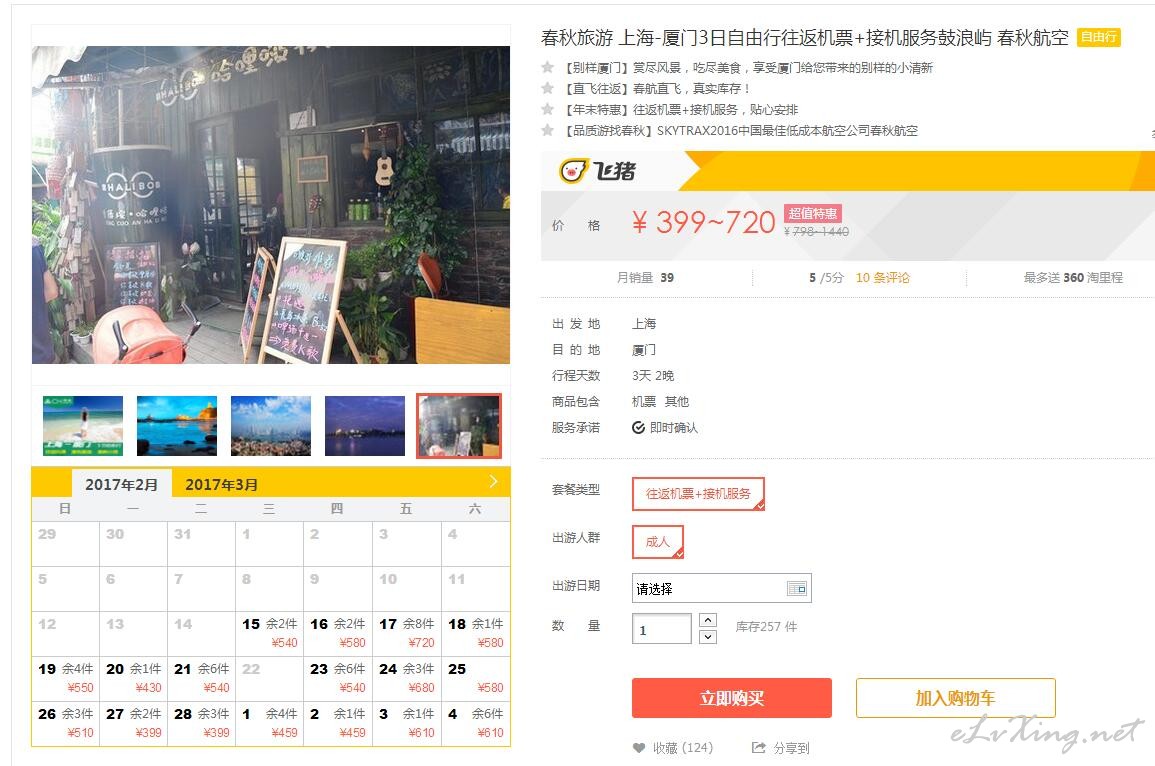
Task: Switch to the 2017年2月 calendar tab
Action: (x=122, y=484)
